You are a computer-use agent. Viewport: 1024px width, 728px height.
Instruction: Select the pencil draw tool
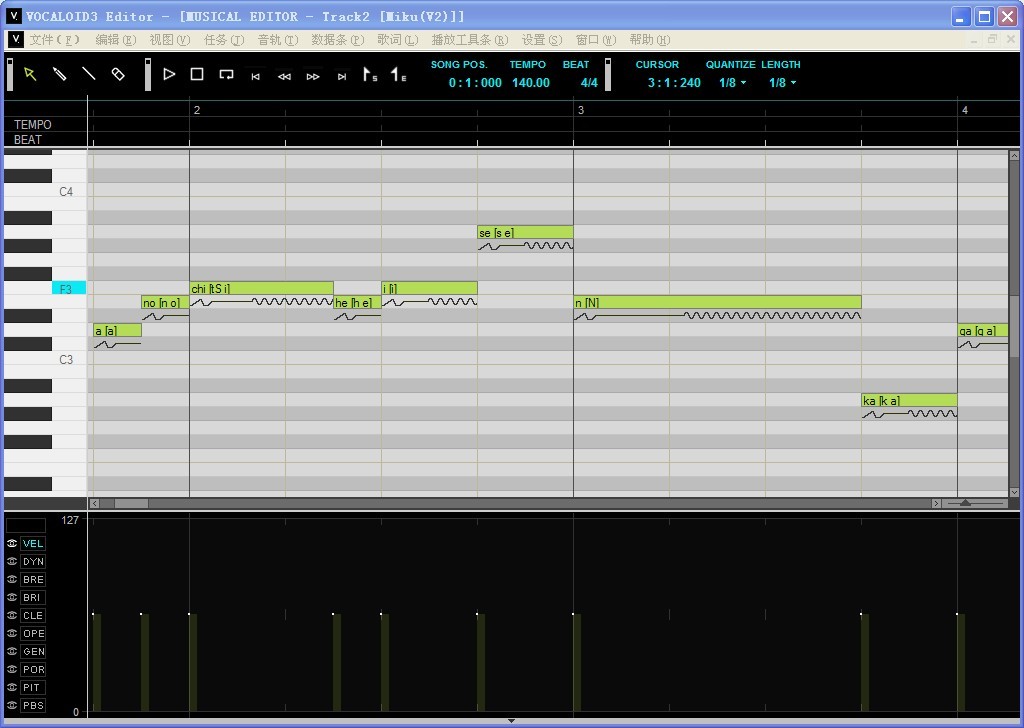coord(59,74)
